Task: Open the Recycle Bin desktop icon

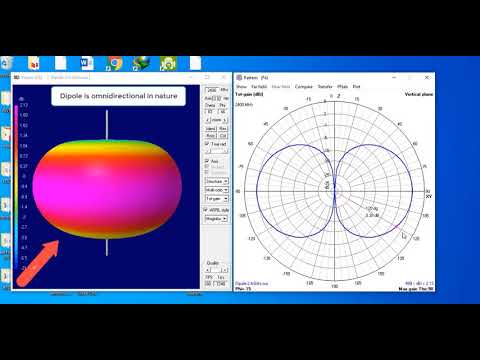Action: pos(5,63)
